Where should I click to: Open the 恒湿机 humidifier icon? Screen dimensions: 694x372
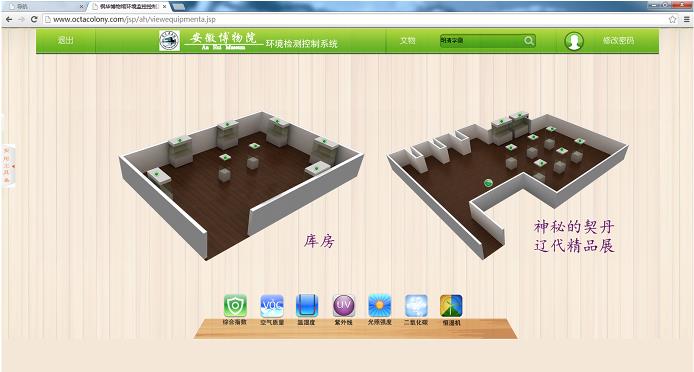pos(451,306)
